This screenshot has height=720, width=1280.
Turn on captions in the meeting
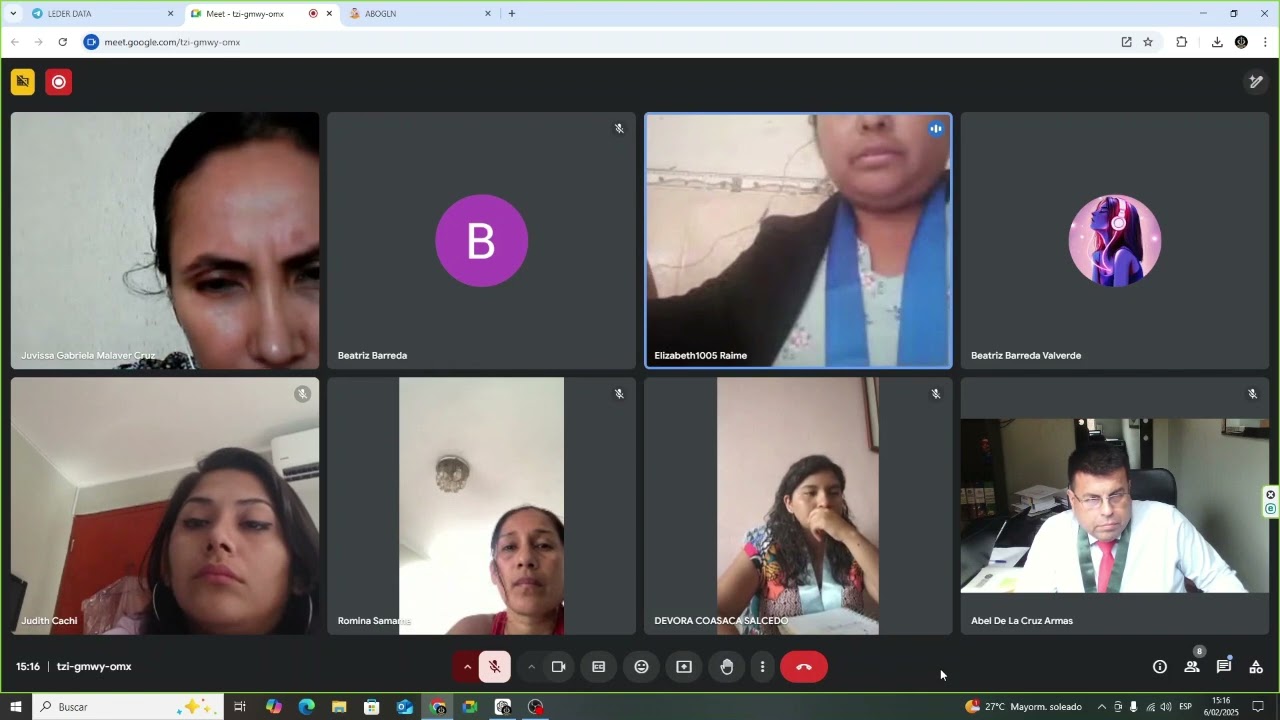coord(599,667)
